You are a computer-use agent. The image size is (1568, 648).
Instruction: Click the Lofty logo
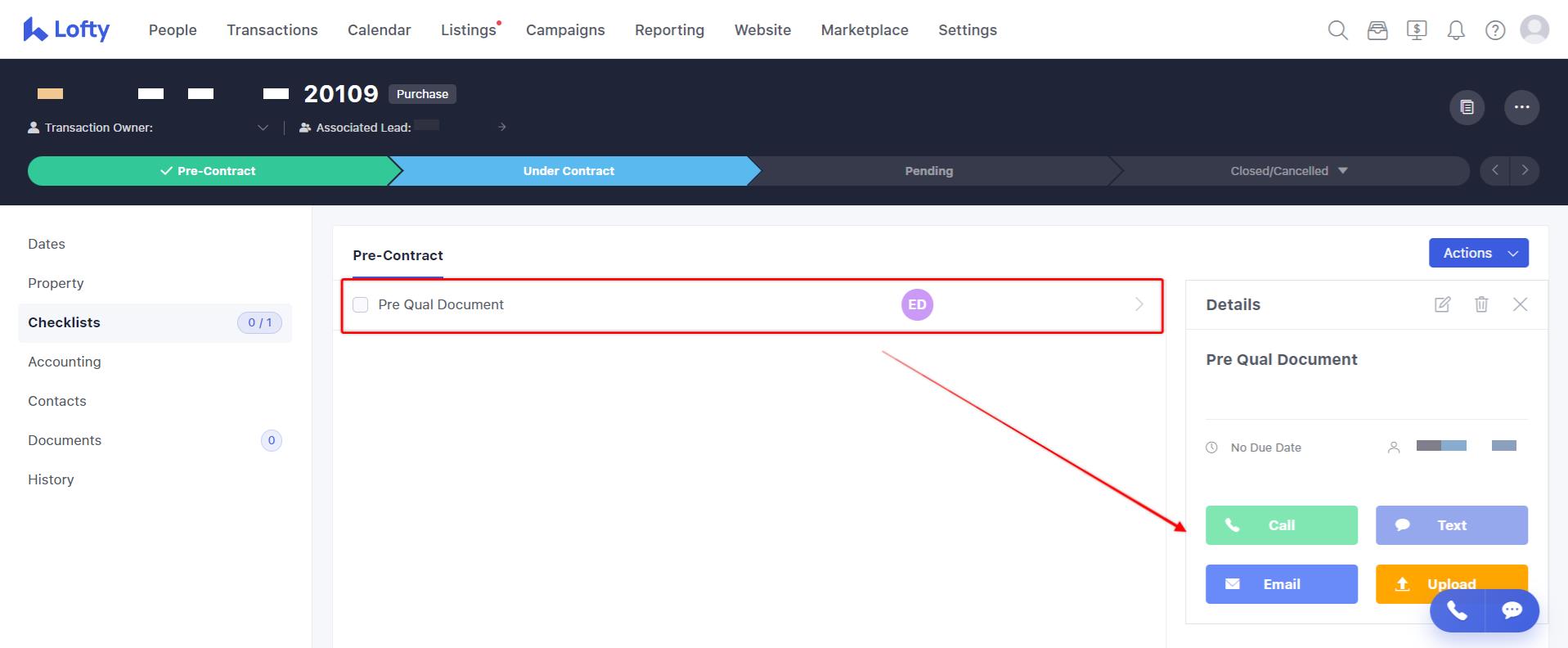click(66, 29)
